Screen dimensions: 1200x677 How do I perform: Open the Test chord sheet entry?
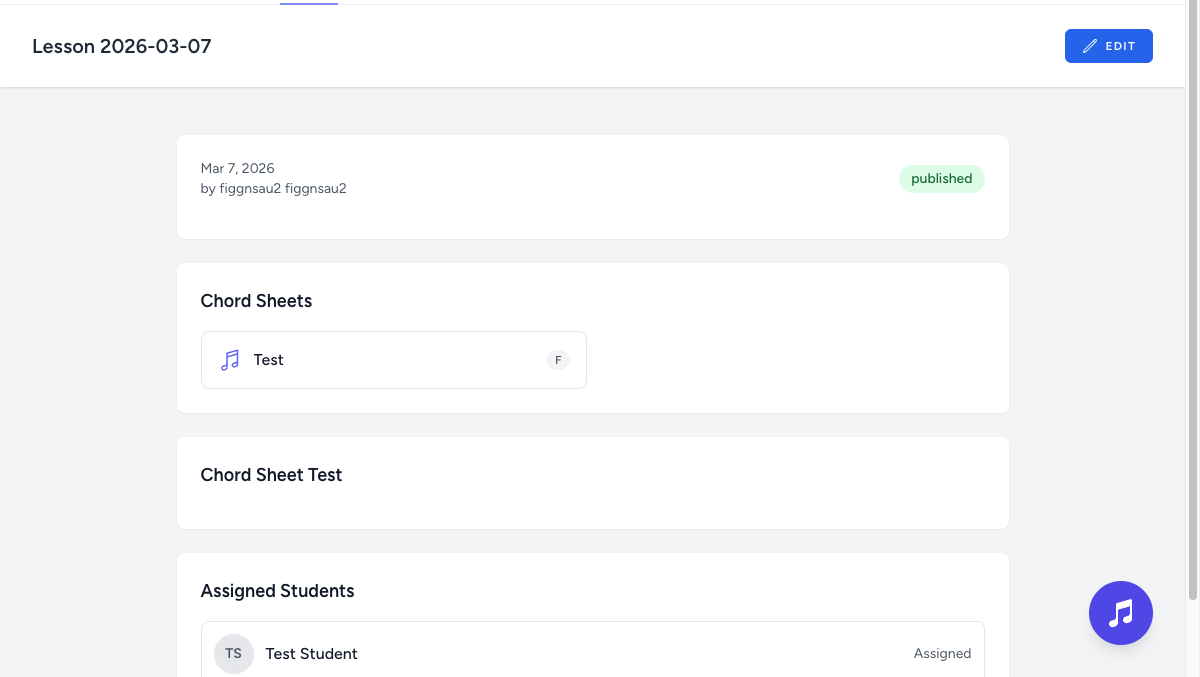[x=393, y=359]
